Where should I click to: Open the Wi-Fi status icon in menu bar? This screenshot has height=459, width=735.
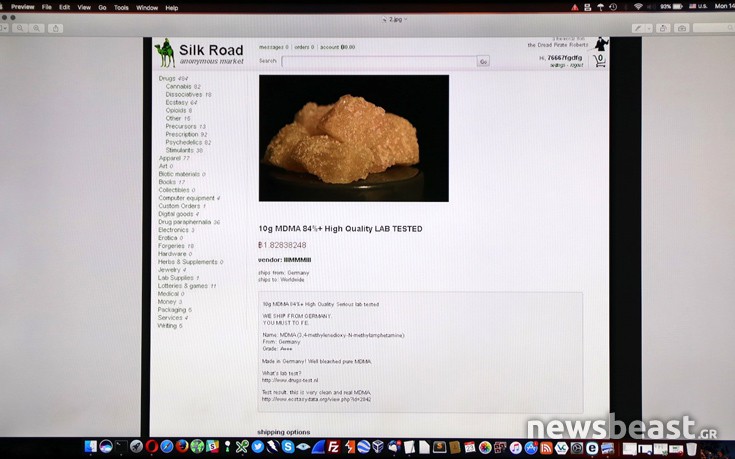point(638,7)
